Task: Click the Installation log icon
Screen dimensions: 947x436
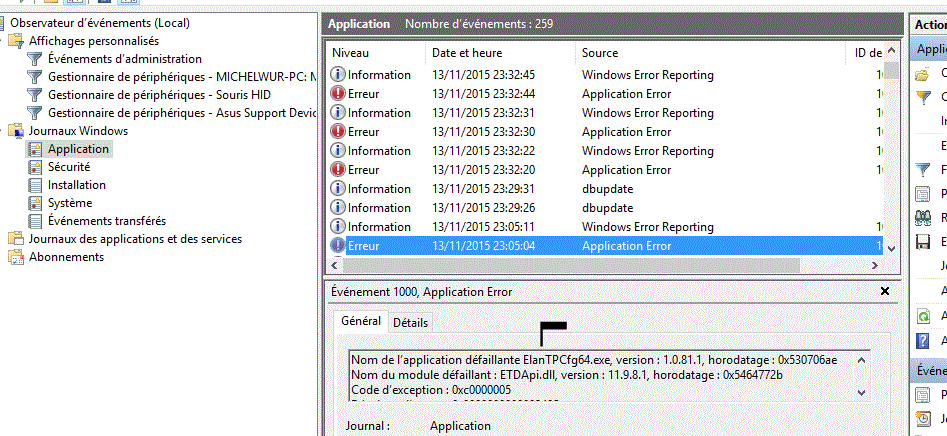Action: (36, 185)
